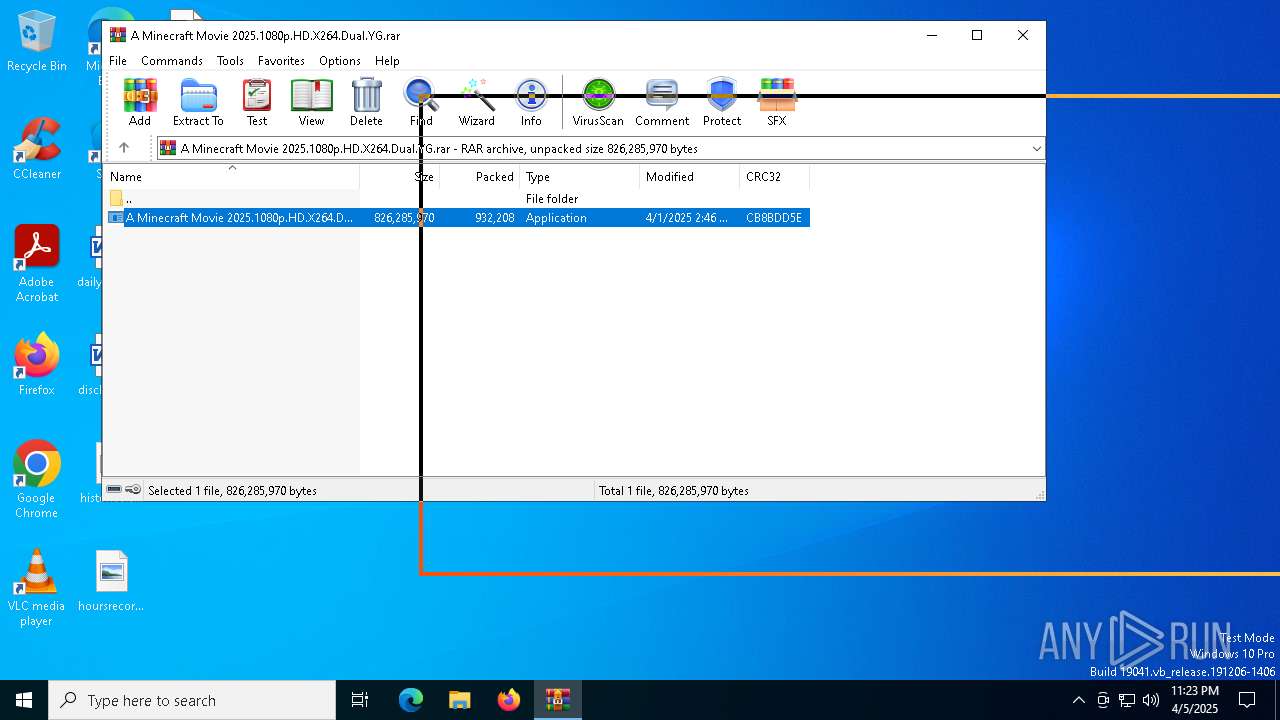This screenshot has height=720, width=1280.
Task: Click the drive icon in status bar
Action: click(x=114, y=490)
